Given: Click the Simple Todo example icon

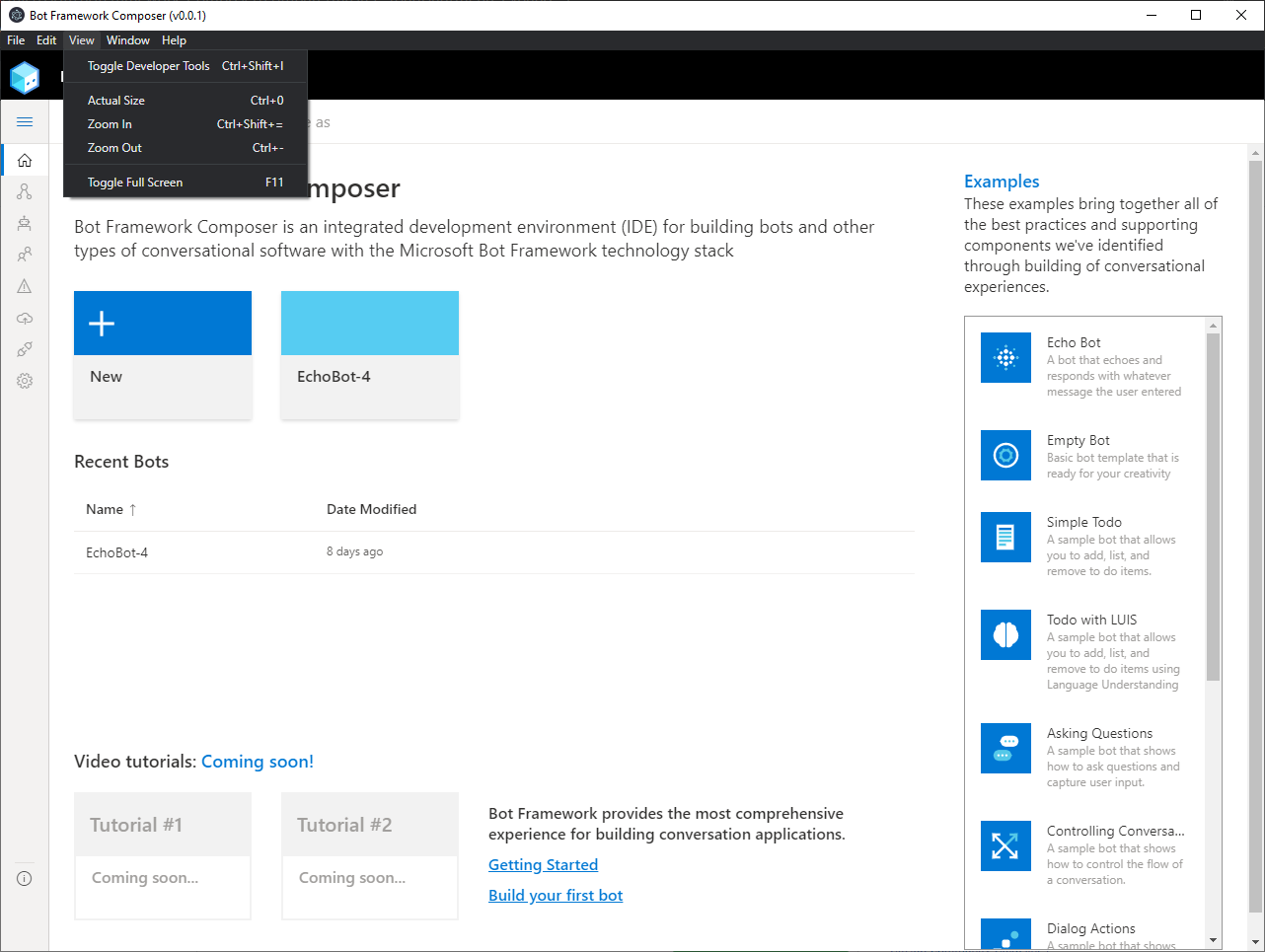Looking at the screenshot, I should [1005, 538].
